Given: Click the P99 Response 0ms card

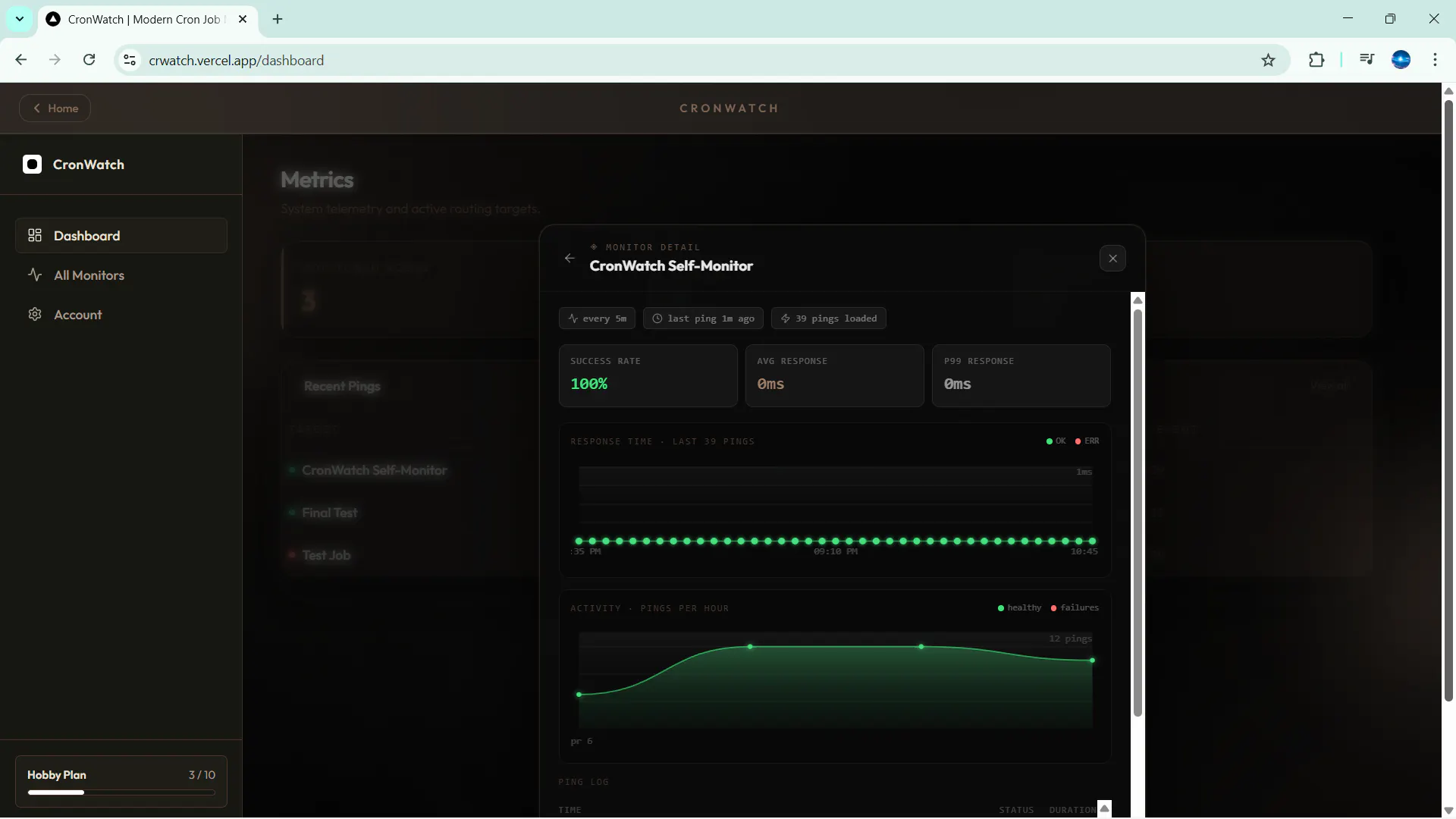Looking at the screenshot, I should pos(1021,376).
